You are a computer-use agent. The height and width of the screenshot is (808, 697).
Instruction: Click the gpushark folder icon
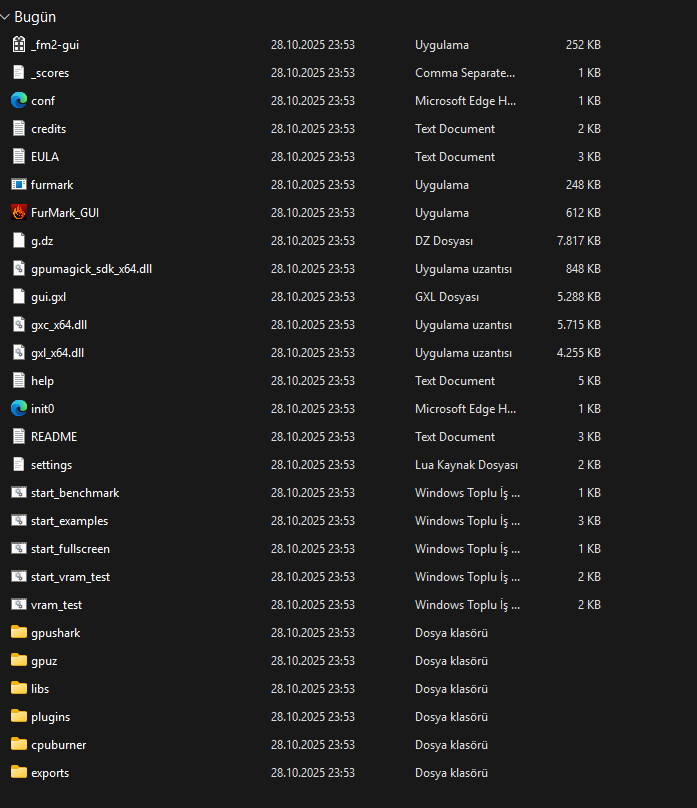pyautogui.click(x=19, y=632)
